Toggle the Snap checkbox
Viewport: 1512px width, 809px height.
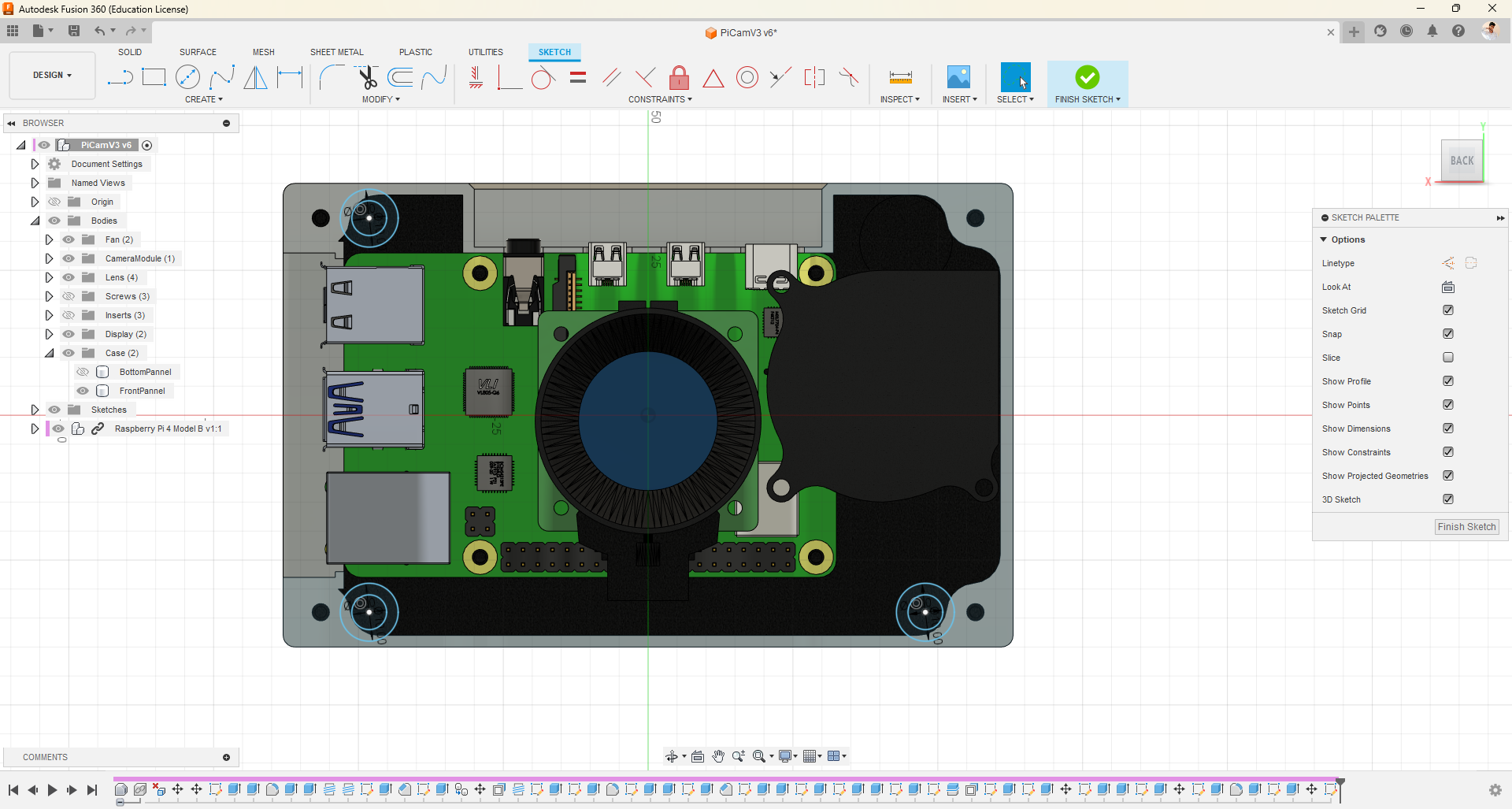1448,334
